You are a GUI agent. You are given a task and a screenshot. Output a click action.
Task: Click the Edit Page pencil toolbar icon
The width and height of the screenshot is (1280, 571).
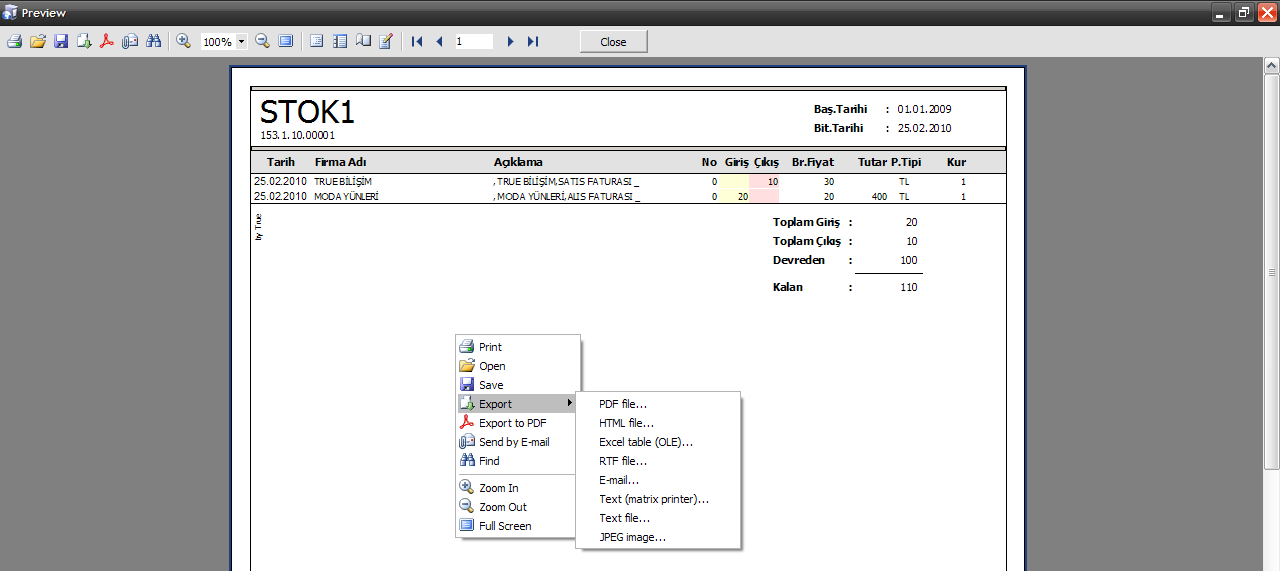[x=386, y=41]
